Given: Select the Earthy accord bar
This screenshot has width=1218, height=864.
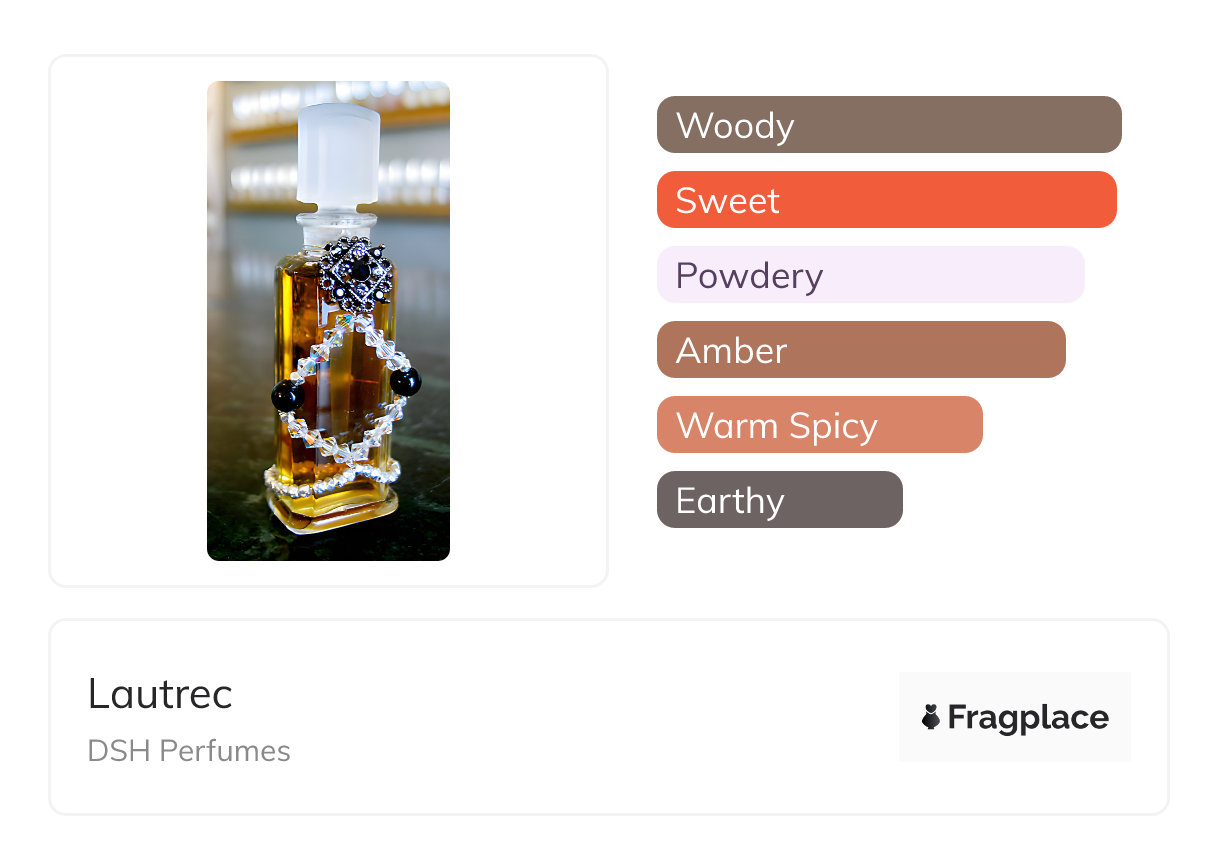Looking at the screenshot, I should [x=779, y=500].
